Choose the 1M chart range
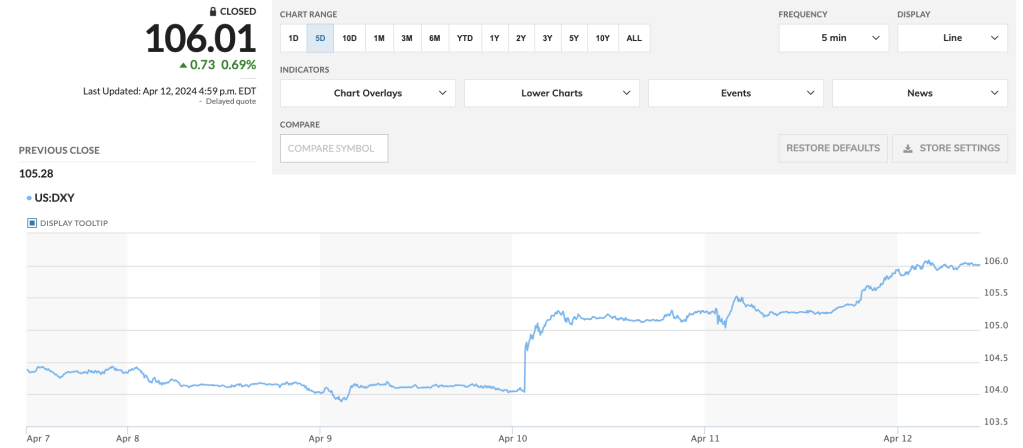Image resolution: width=1023 pixels, height=448 pixels. pyautogui.click(x=379, y=38)
